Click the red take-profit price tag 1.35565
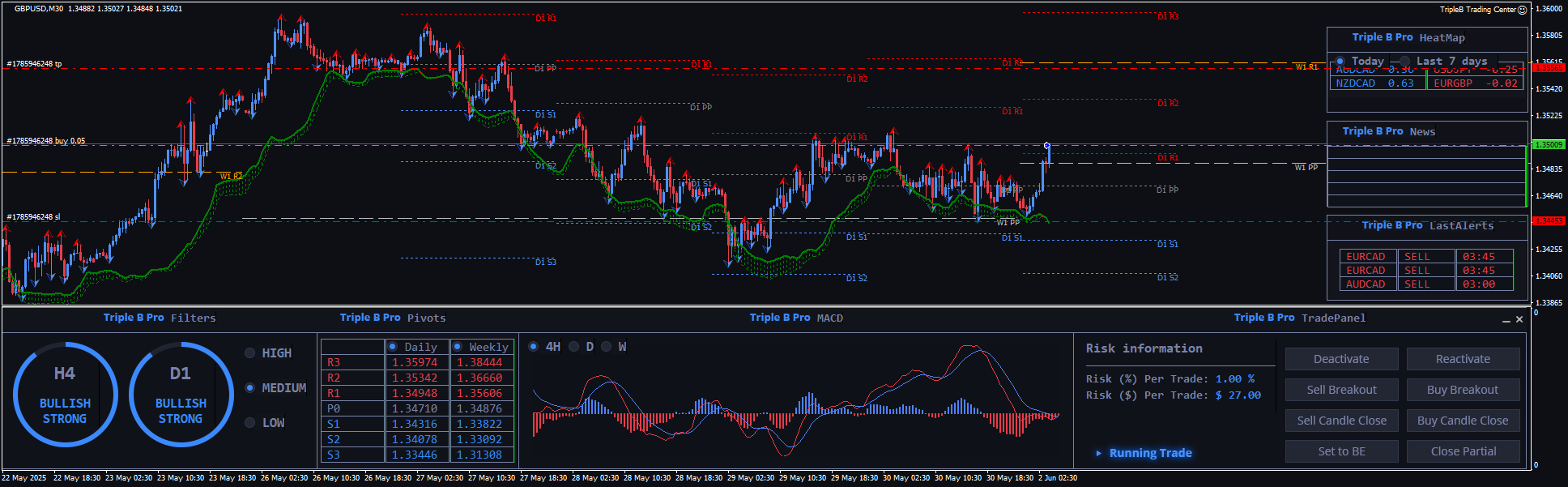Image resolution: width=1568 pixels, height=487 pixels. [1548, 68]
